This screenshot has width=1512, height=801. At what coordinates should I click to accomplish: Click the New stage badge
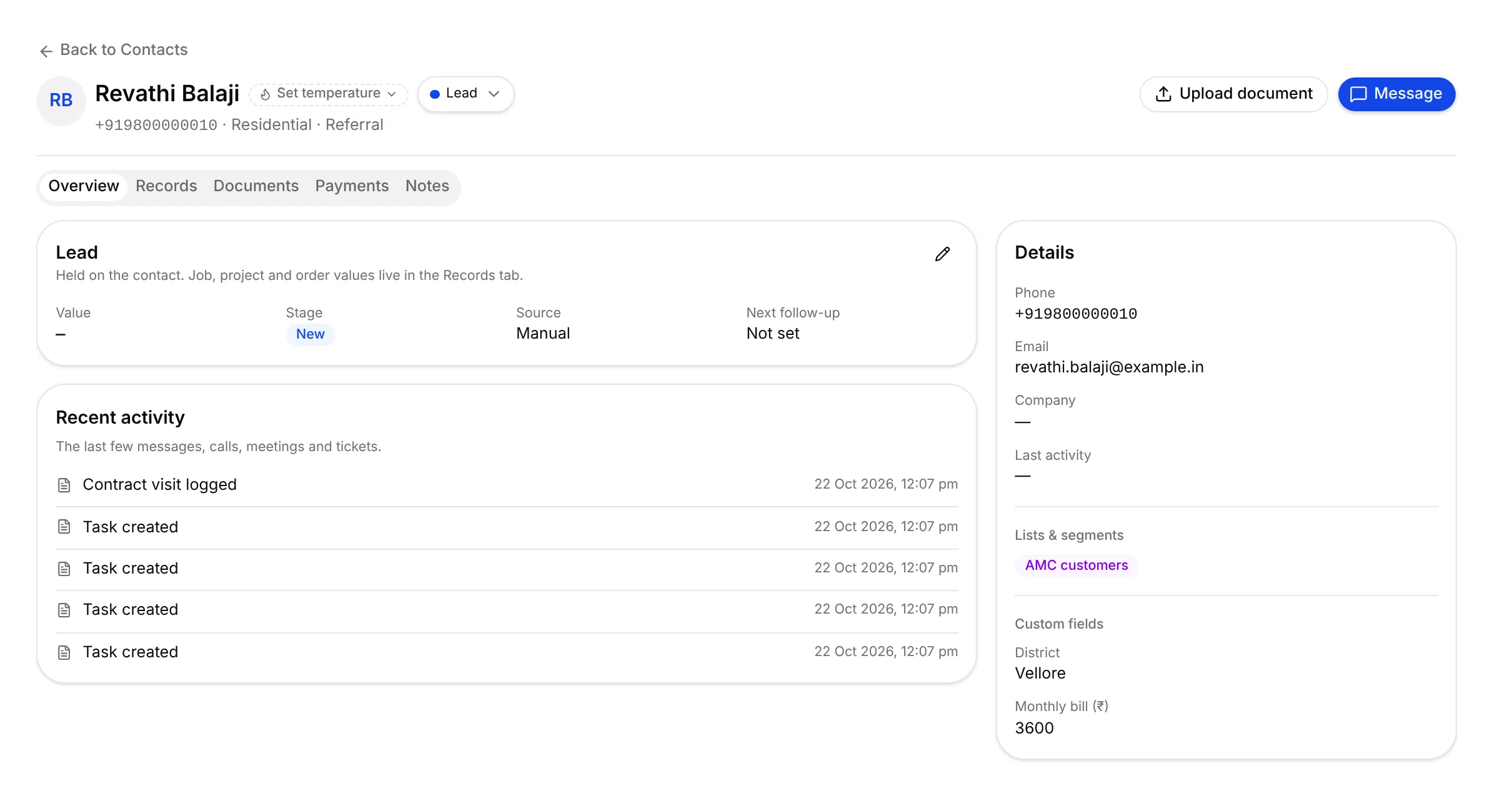[x=311, y=334]
